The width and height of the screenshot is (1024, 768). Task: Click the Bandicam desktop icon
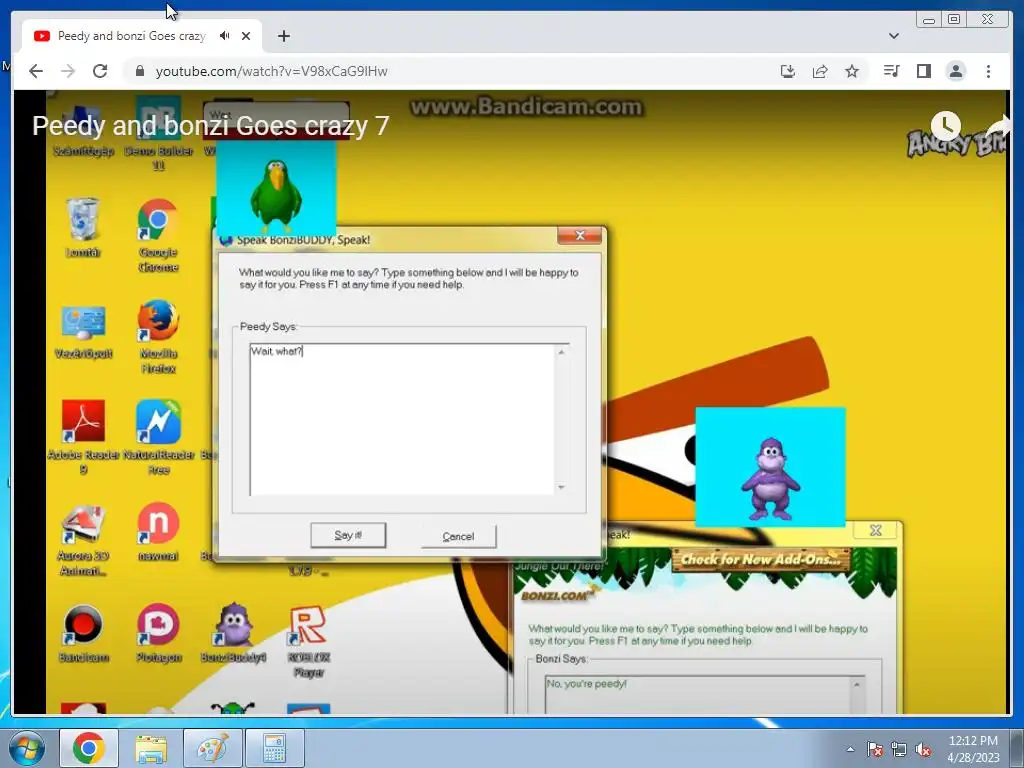pyautogui.click(x=83, y=633)
